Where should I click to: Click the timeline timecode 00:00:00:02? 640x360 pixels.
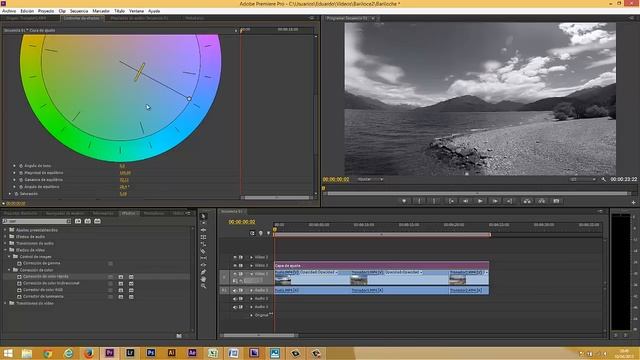tap(242, 222)
